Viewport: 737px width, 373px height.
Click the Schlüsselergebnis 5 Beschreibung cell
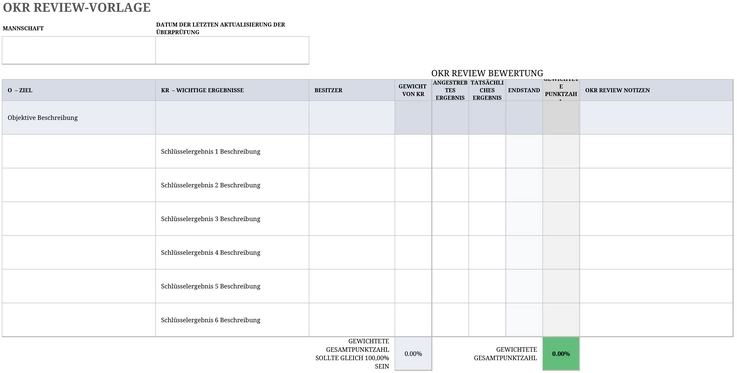232,286
